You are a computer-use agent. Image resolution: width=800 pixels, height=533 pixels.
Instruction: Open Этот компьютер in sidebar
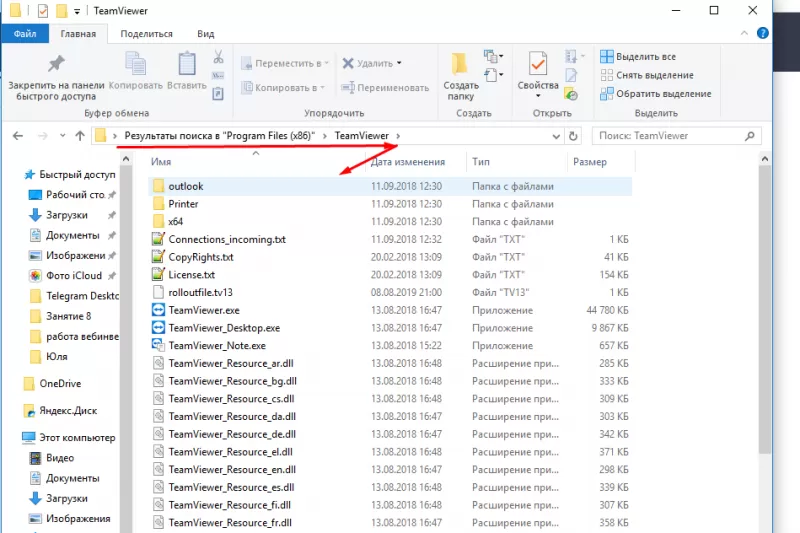click(69, 438)
